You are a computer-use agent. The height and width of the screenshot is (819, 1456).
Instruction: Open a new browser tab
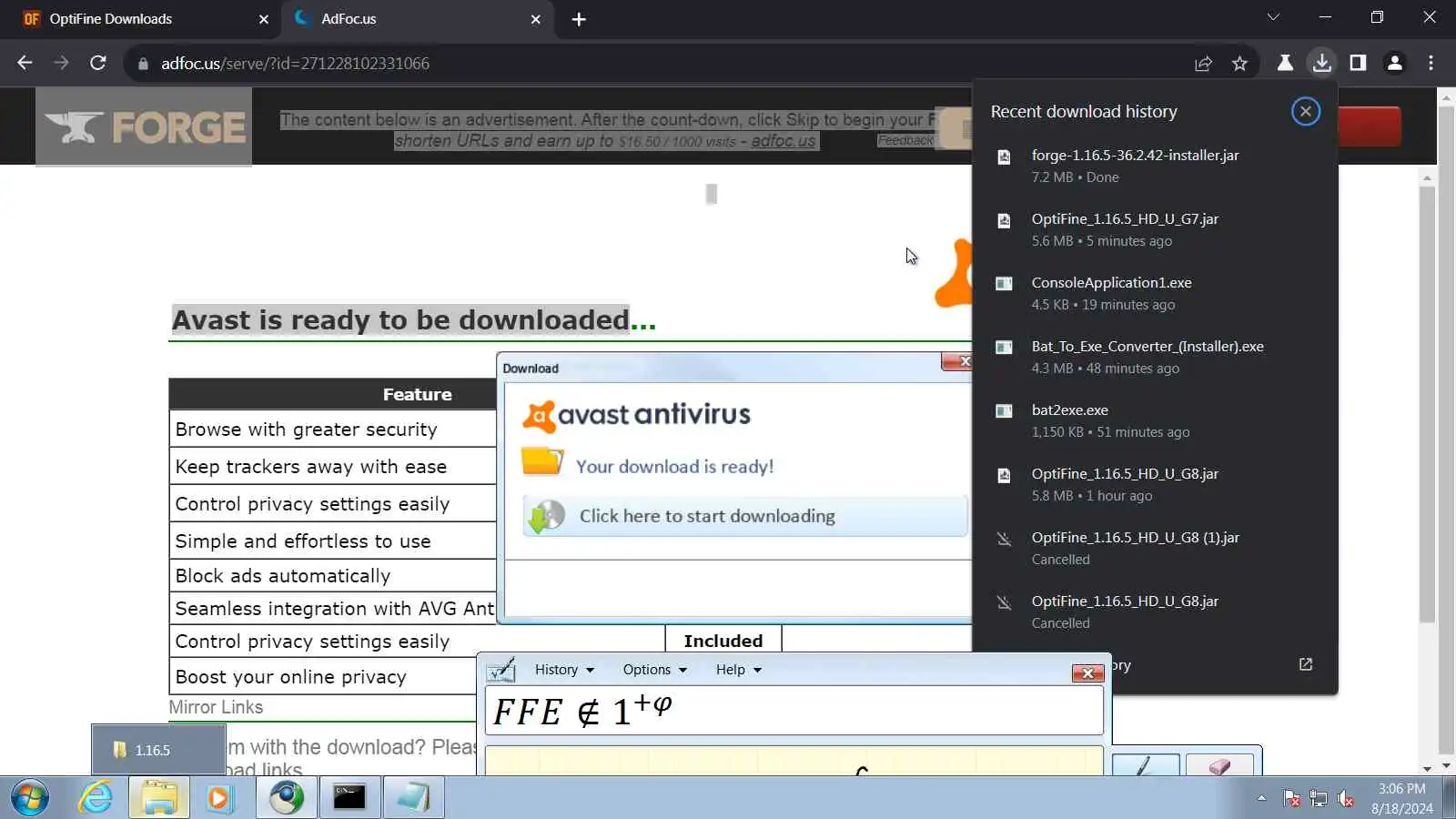coord(579,19)
